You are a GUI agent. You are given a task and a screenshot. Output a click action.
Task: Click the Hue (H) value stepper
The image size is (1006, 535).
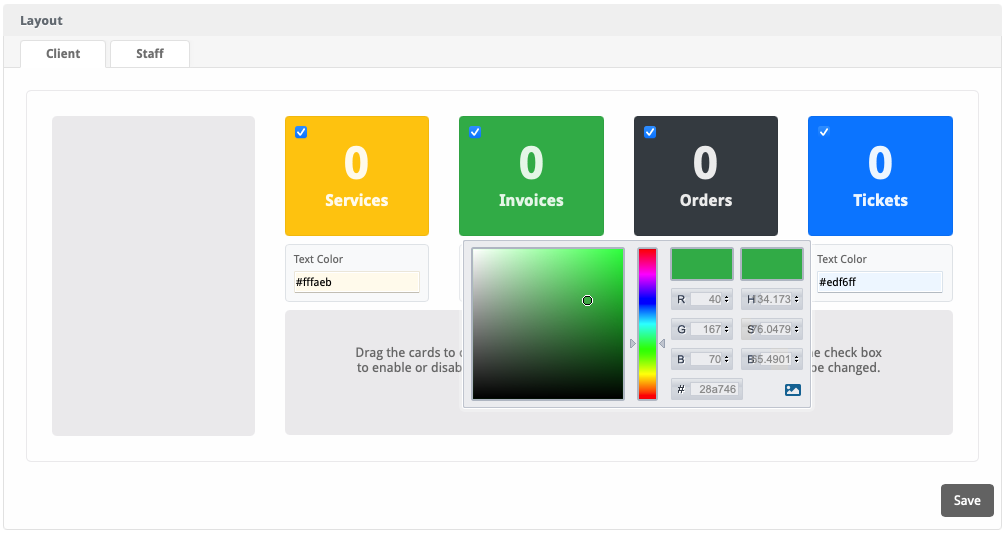pos(797,299)
